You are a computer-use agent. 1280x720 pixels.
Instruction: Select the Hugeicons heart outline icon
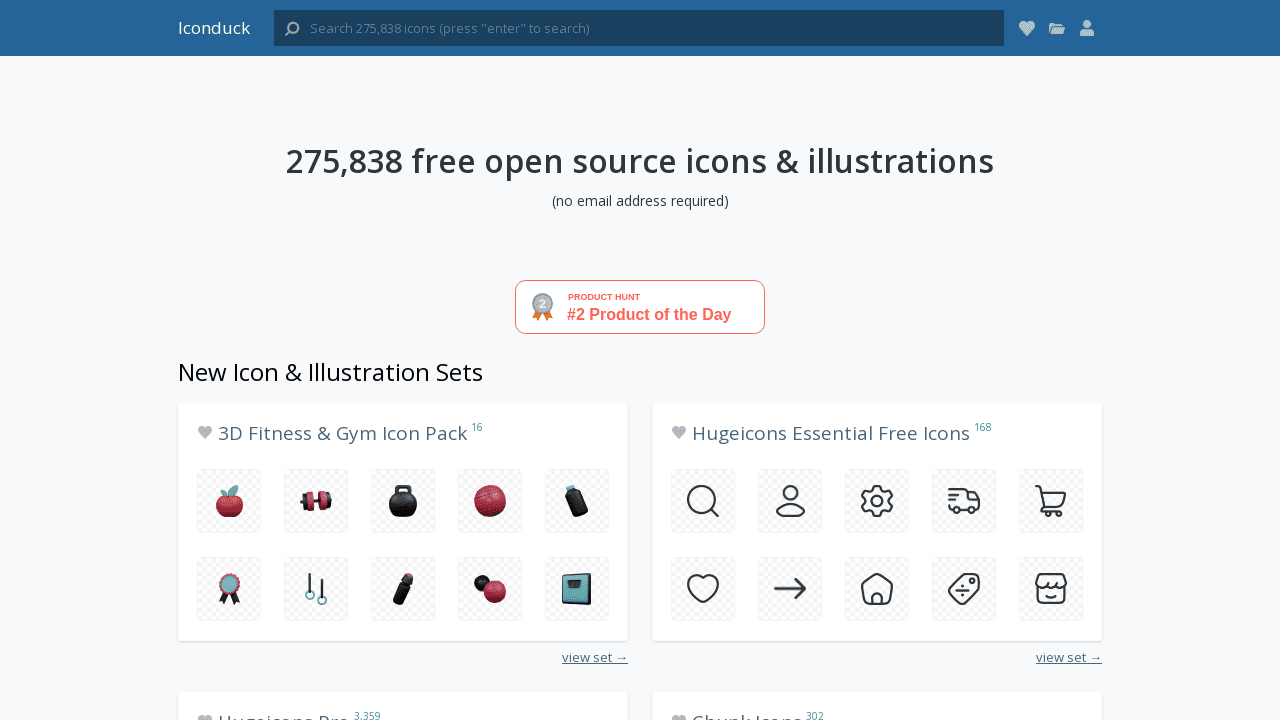click(703, 589)
